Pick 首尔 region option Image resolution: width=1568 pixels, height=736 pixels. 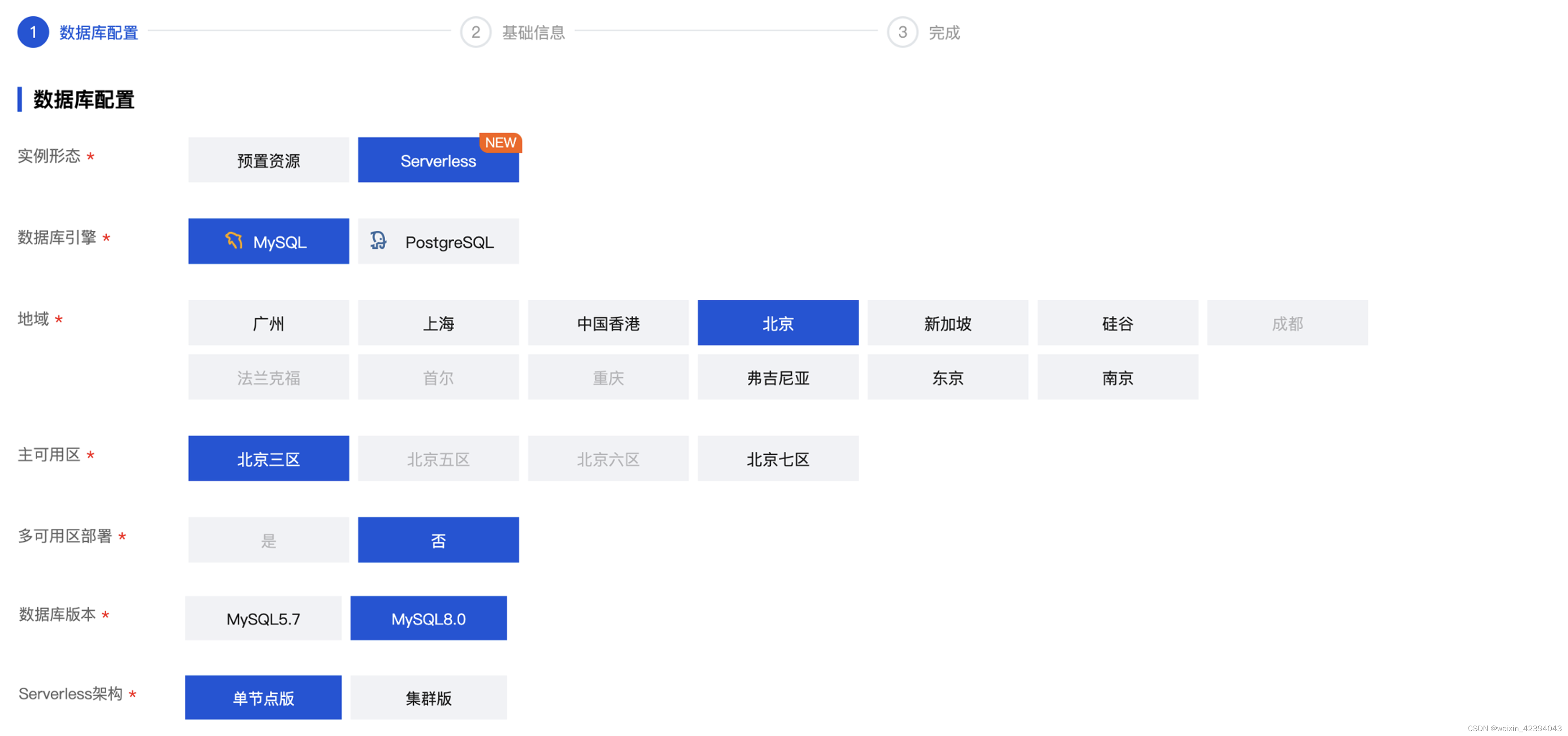pyautogui.click(x=438, y=377)
